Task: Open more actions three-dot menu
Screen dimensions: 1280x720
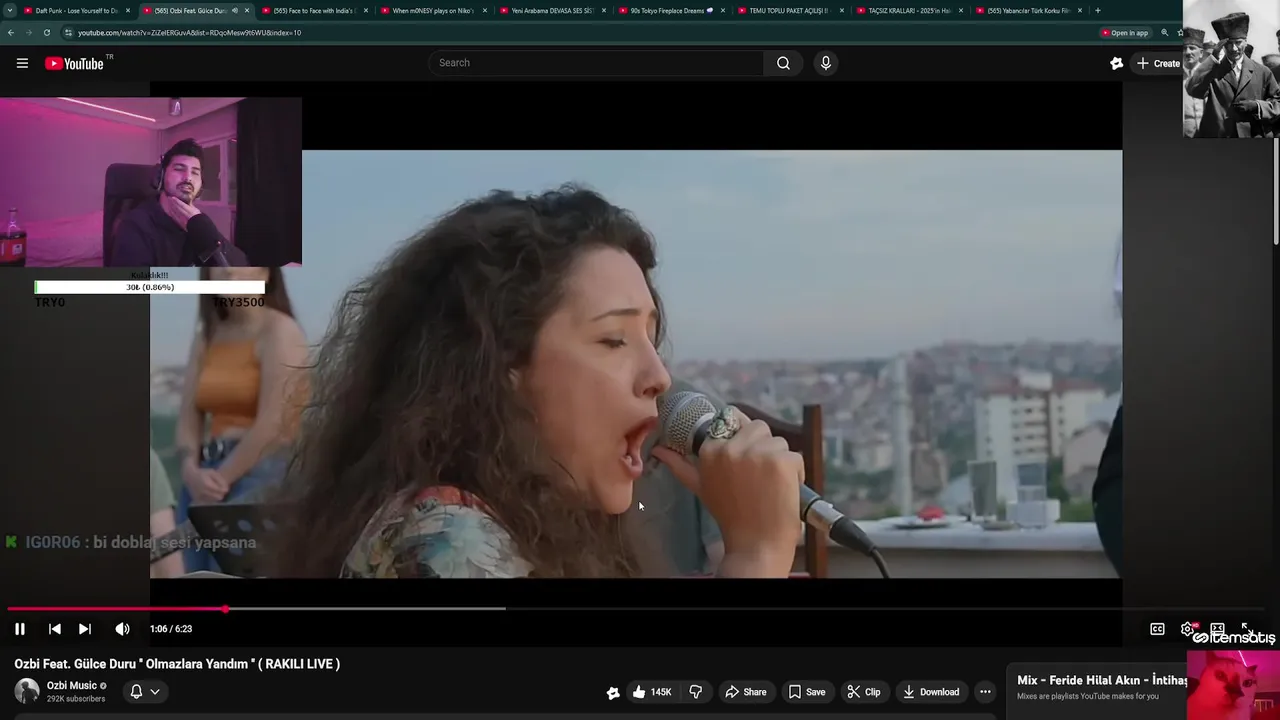Action: 985,692
